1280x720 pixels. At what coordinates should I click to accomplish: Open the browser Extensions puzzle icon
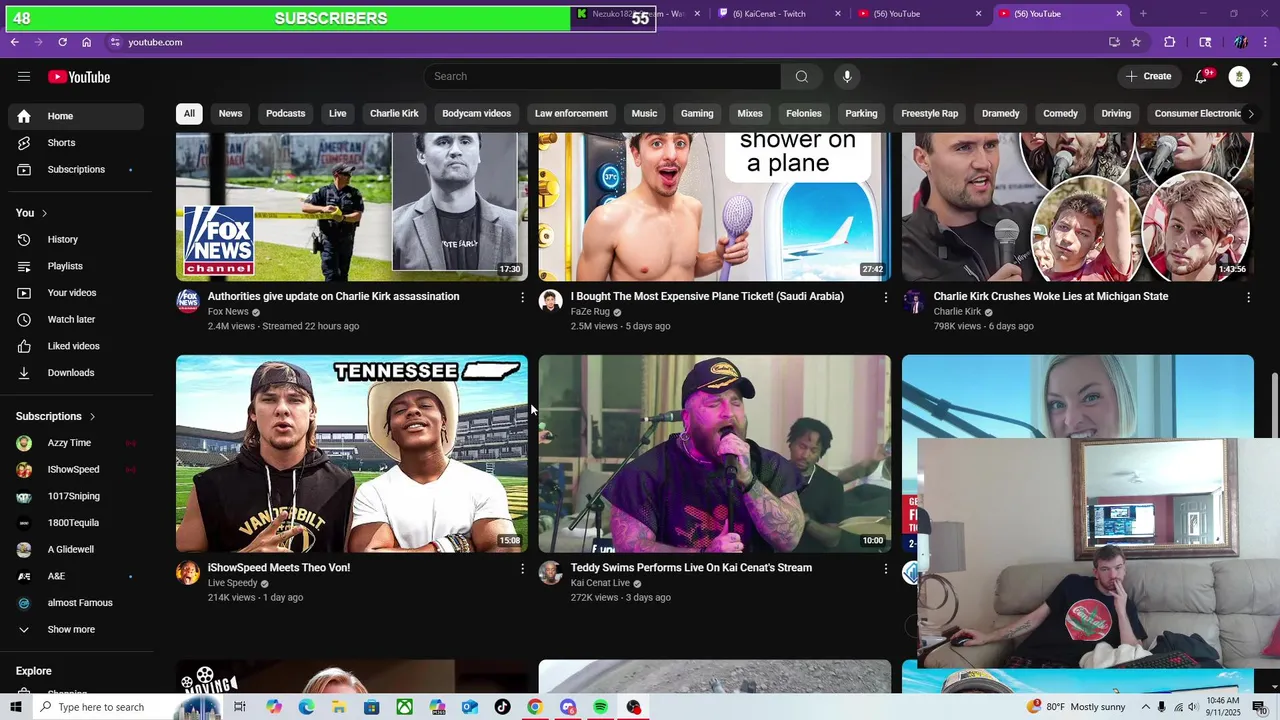pos(1169,42)
